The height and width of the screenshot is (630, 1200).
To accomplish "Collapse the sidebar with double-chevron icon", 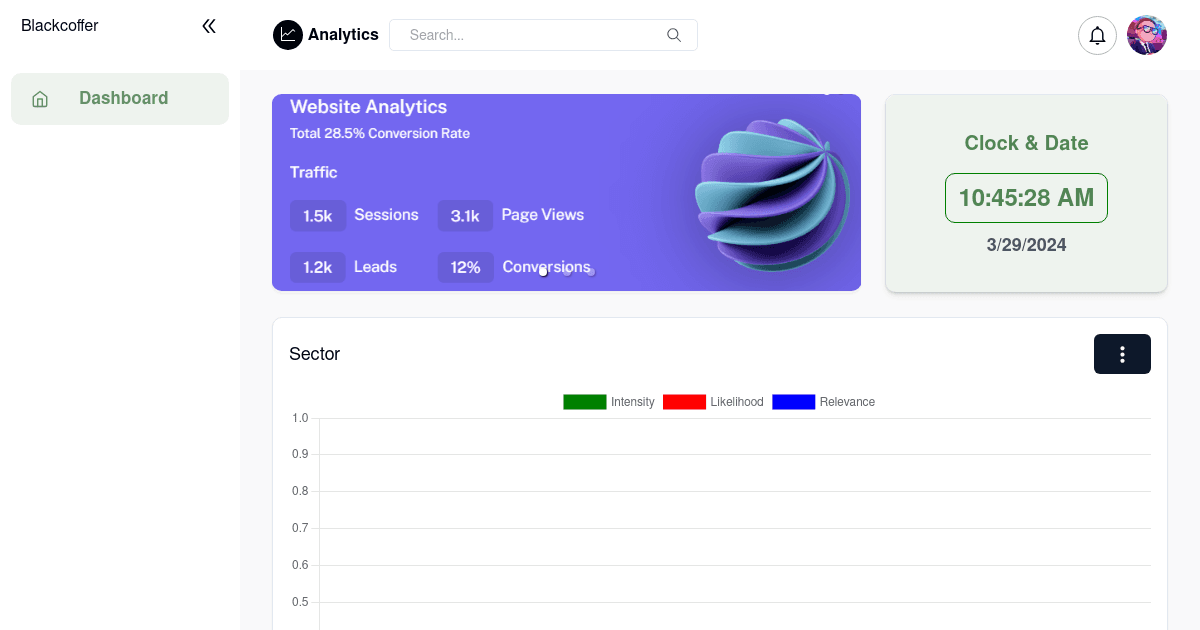I will click(x=209, y=26).
